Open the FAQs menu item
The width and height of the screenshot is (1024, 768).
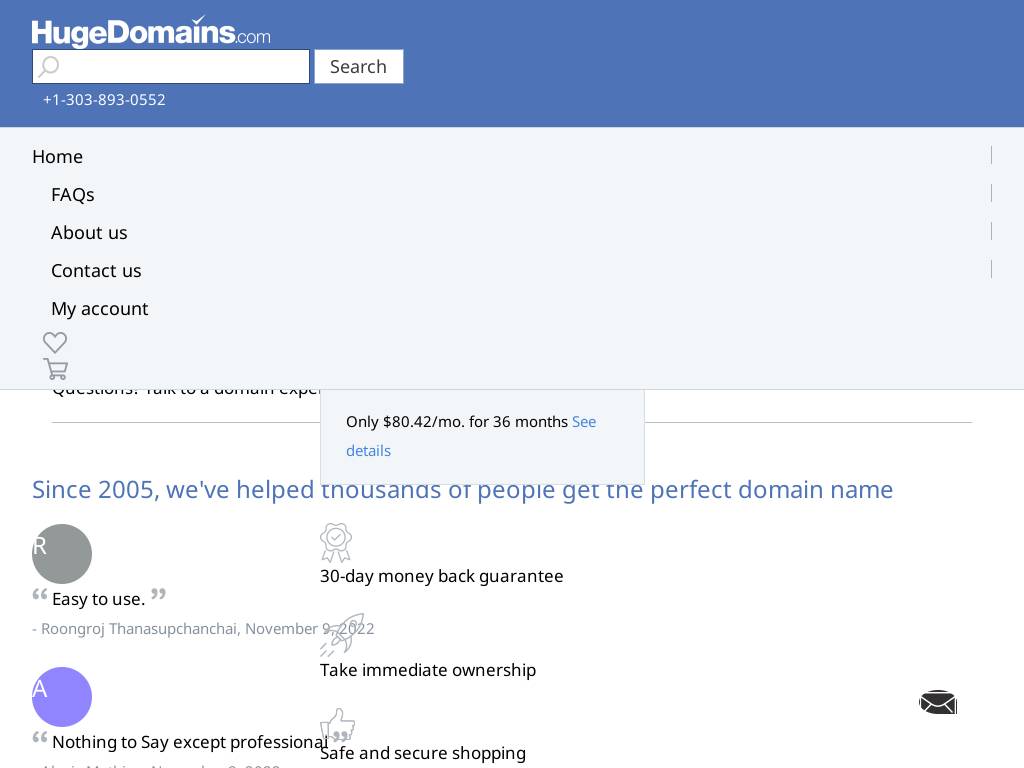click(x=73, y=195)
